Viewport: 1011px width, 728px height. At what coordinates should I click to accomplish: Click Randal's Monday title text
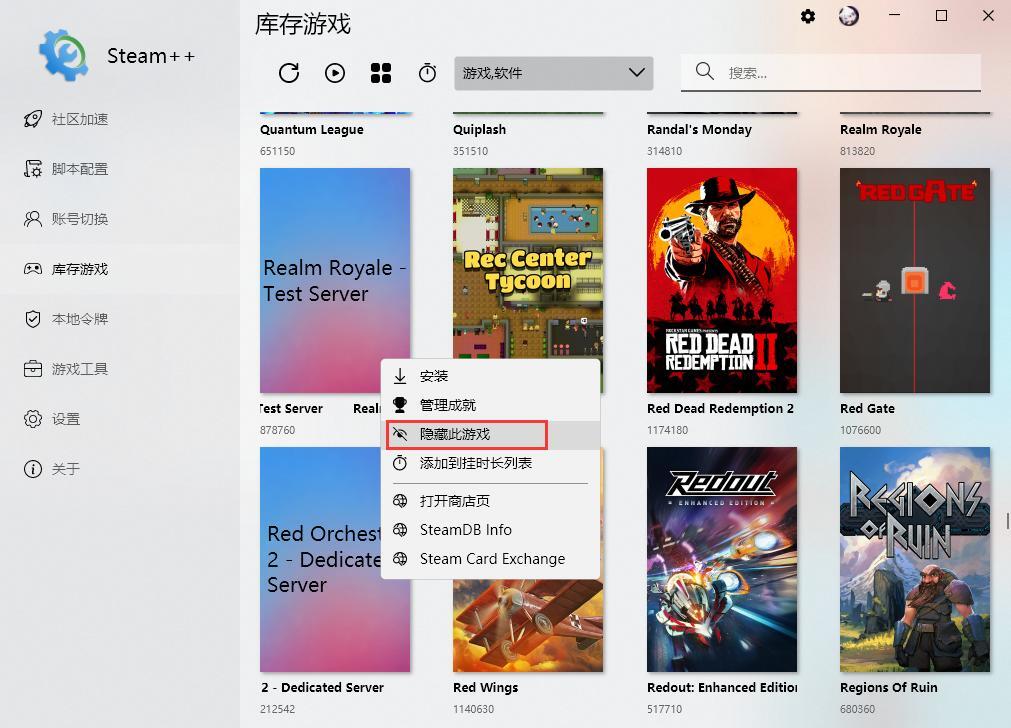pos(699,130)
